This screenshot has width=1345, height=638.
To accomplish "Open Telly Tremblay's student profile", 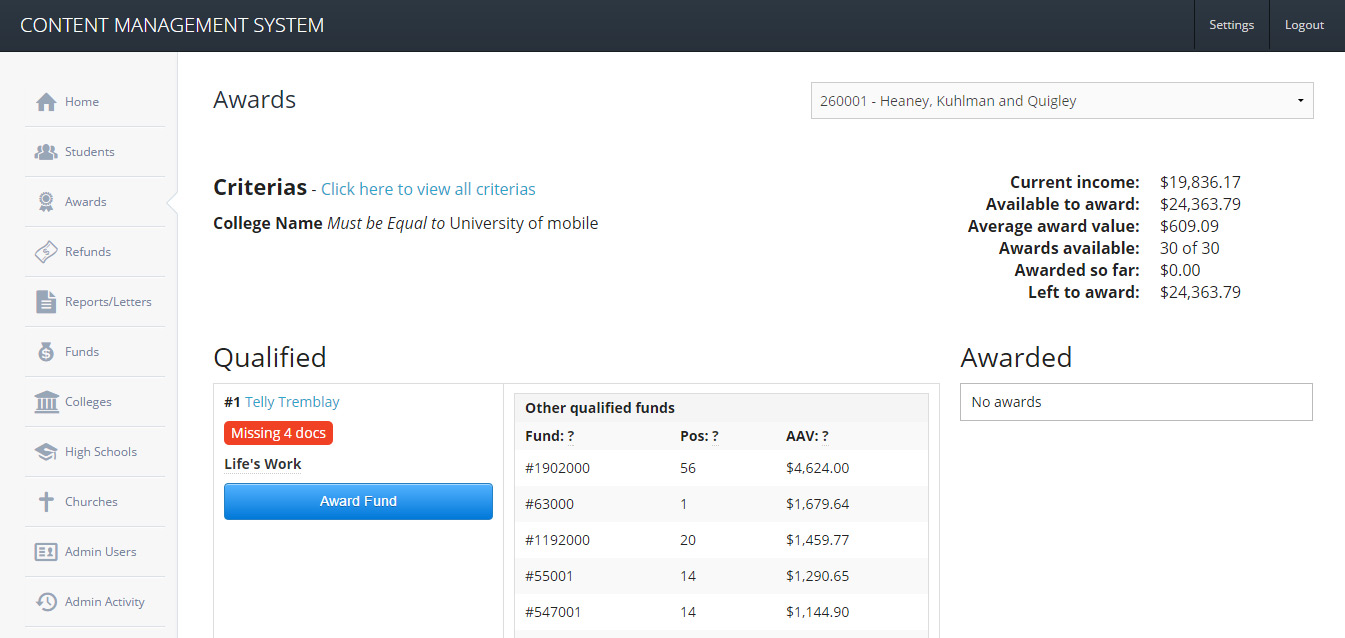I will point(292,401).
